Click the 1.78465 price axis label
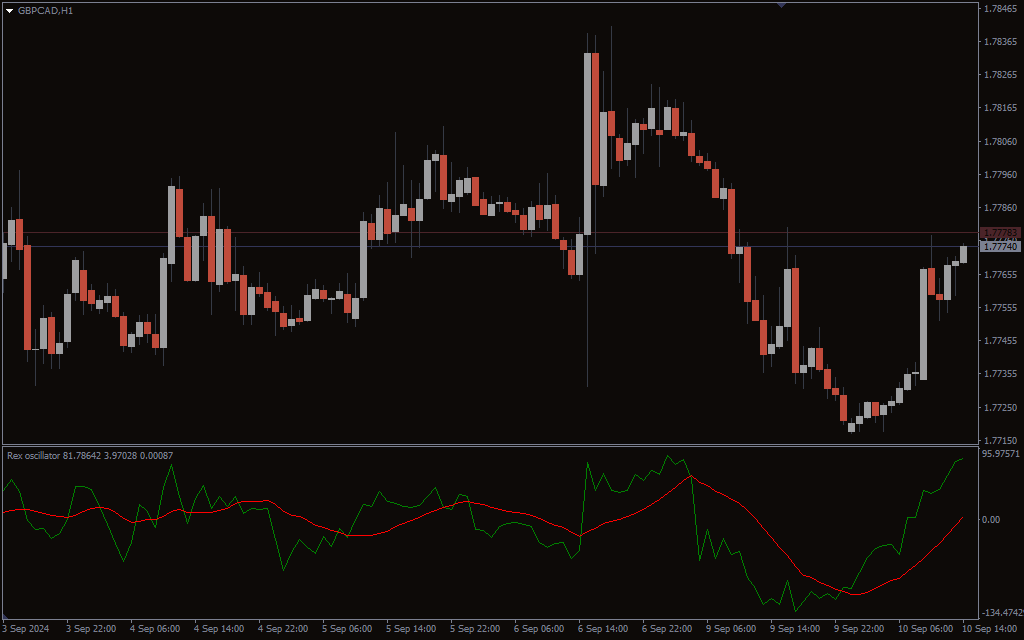Image resolution: width=1024 pixels, height=640 pixels. point(1000,8)
